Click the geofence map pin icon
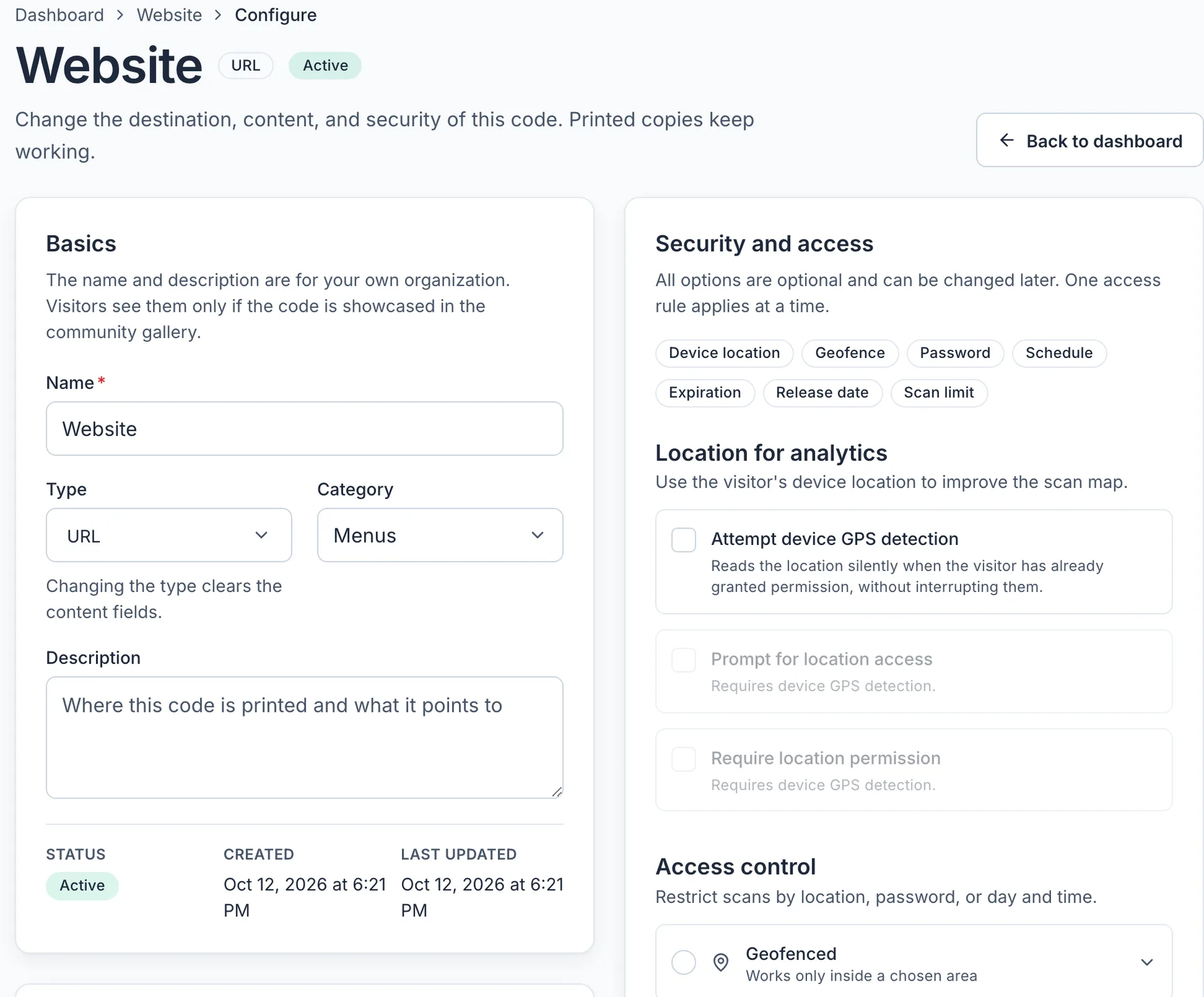 pos(721,962)
